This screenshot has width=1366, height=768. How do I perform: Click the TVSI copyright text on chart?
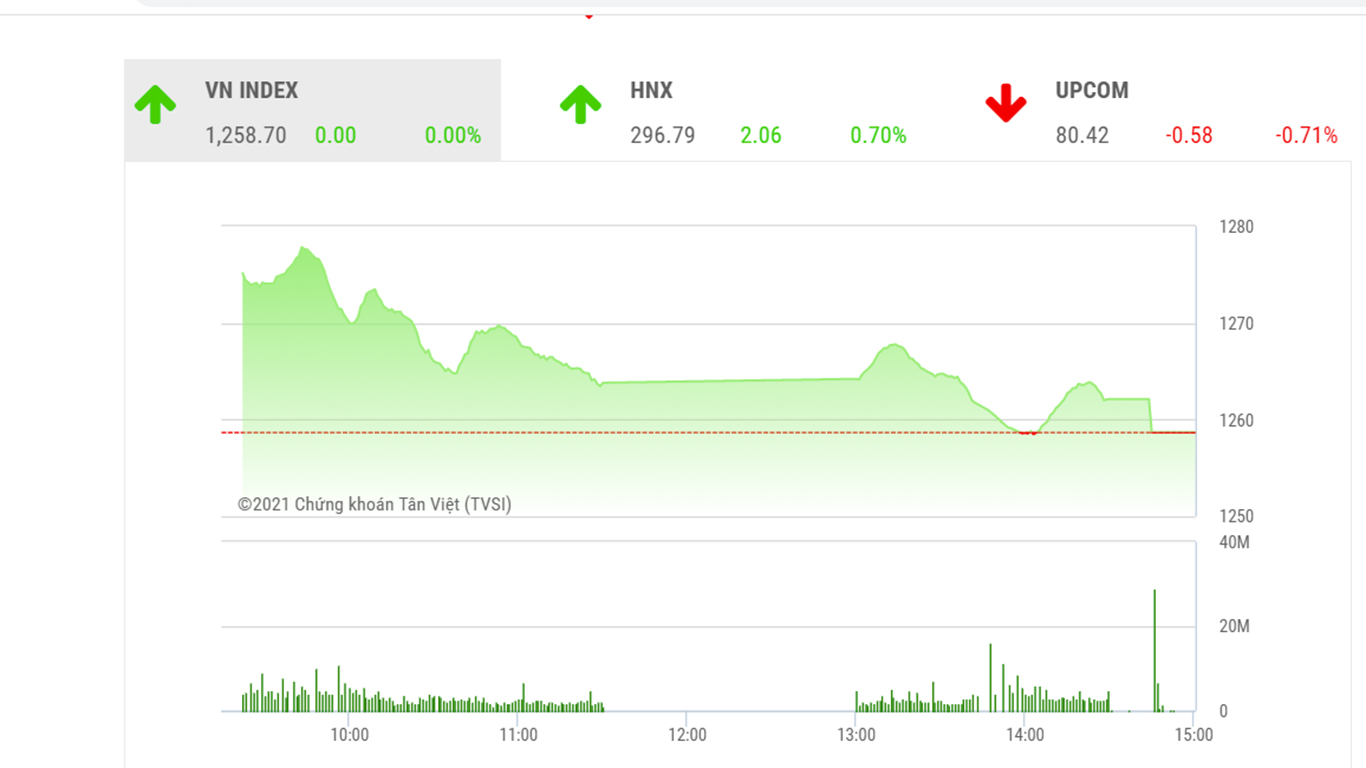pyautogui.click(x=374, y=505)
